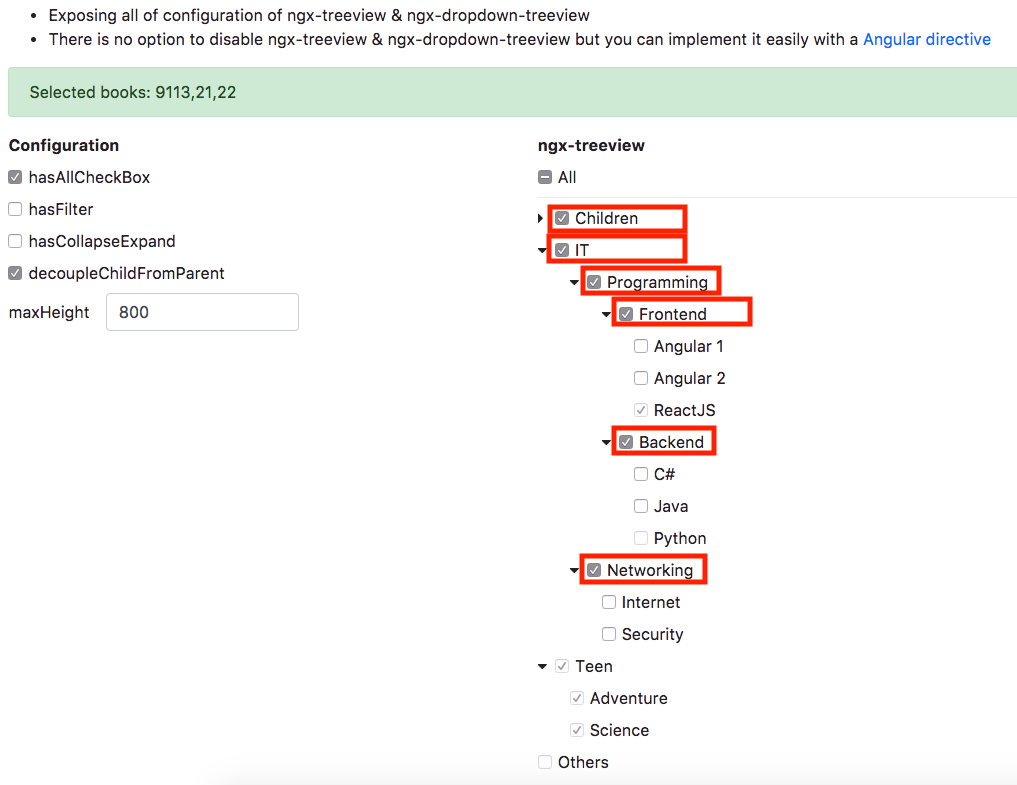Check the Security item under Networking

point(608,633)
